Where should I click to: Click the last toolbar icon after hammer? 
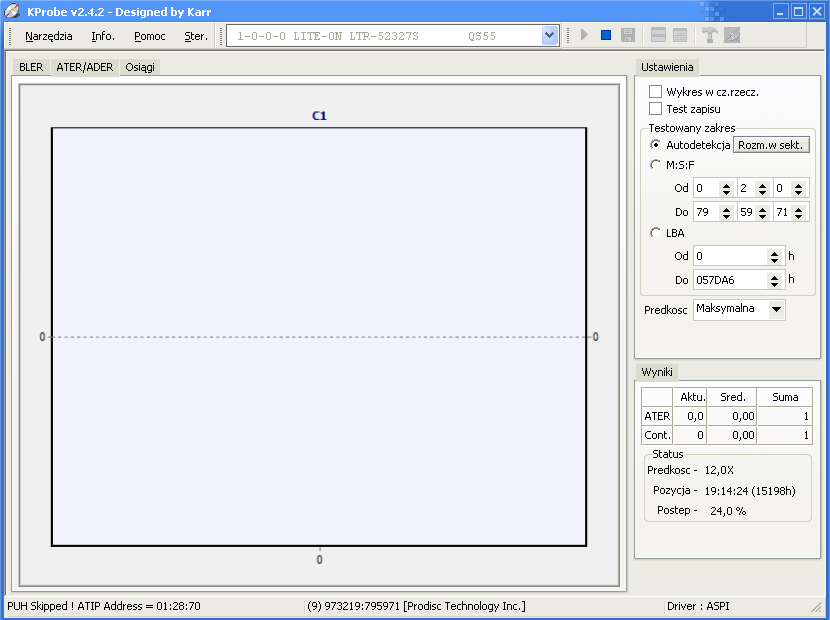[732, 35]
